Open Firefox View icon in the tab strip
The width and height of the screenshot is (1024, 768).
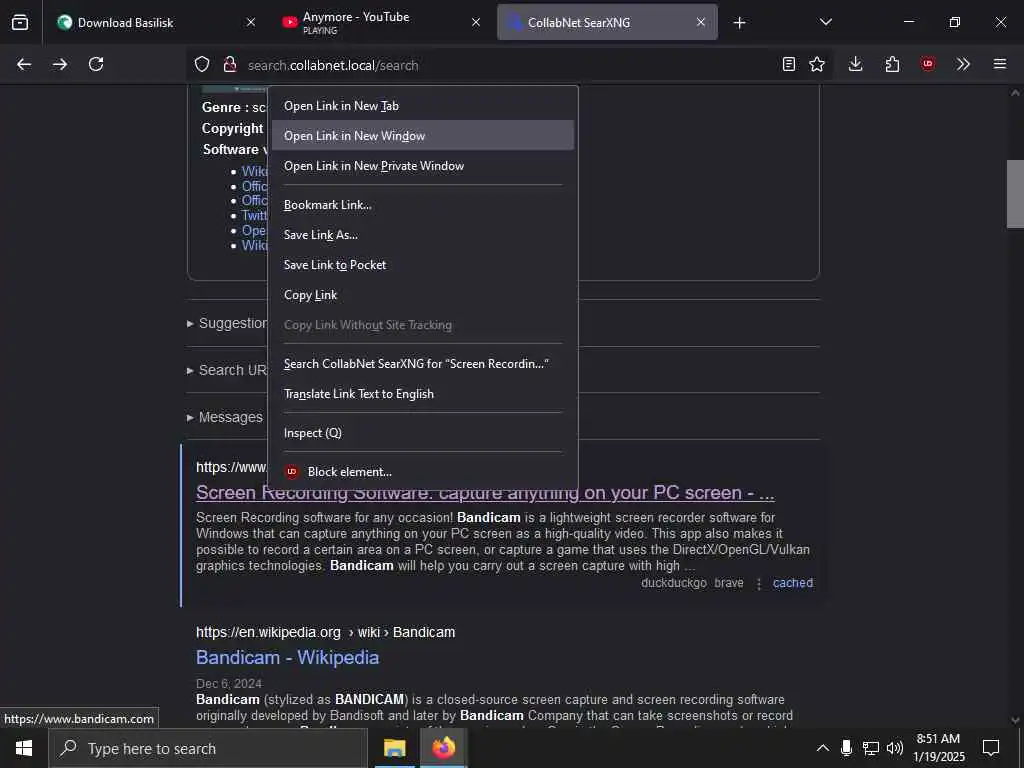20,22
